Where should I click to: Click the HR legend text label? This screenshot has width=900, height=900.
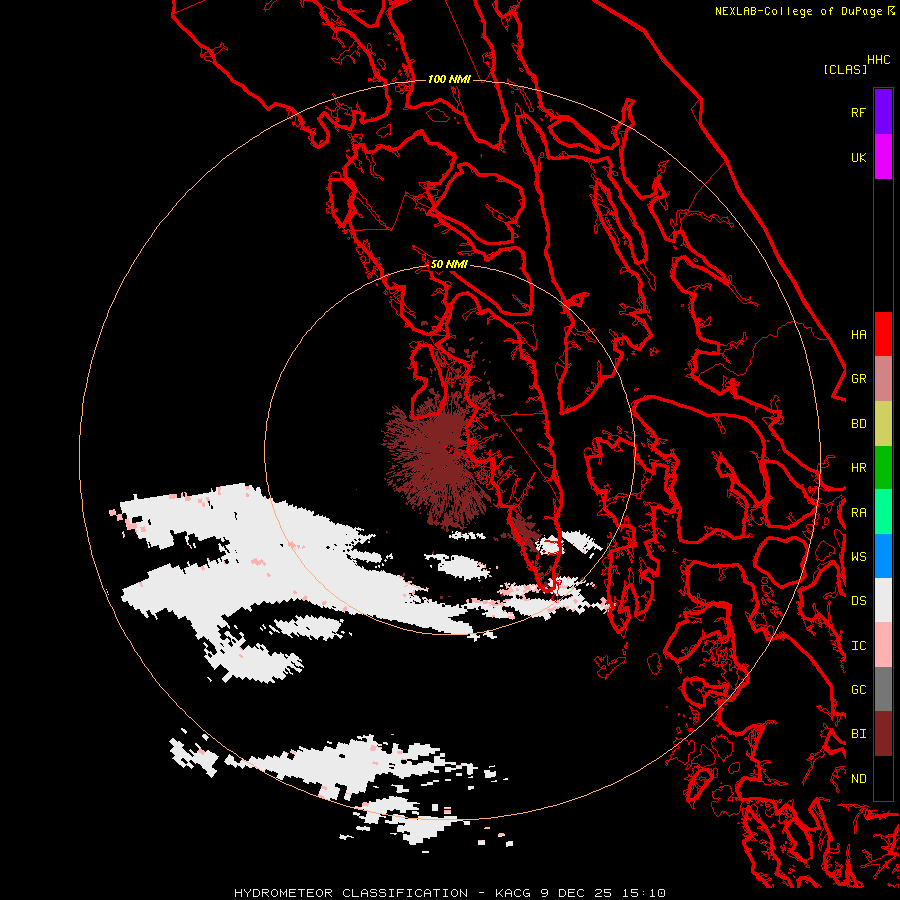[x=859, y=467]
